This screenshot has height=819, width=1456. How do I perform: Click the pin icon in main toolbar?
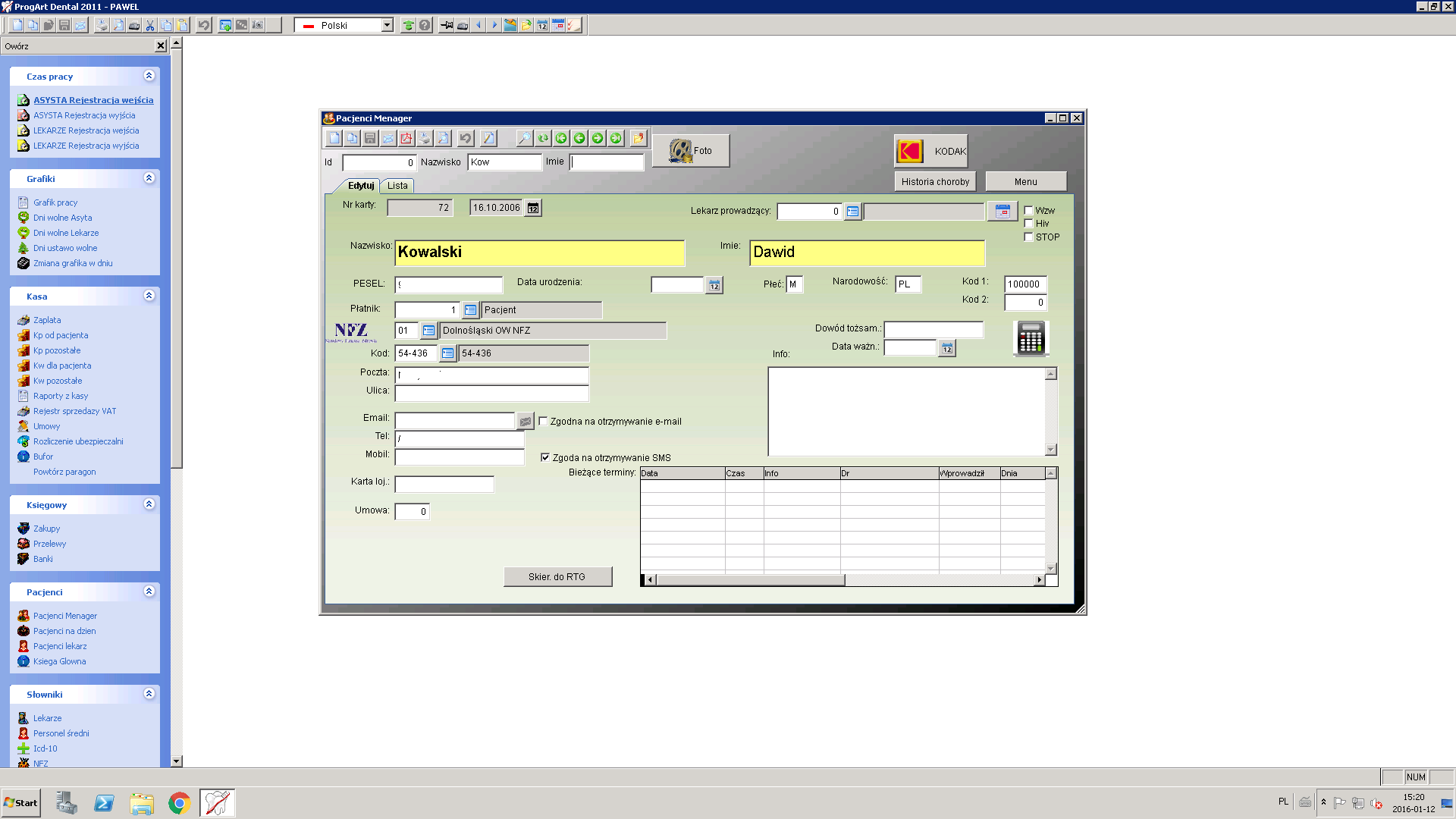tap(447, 25)
